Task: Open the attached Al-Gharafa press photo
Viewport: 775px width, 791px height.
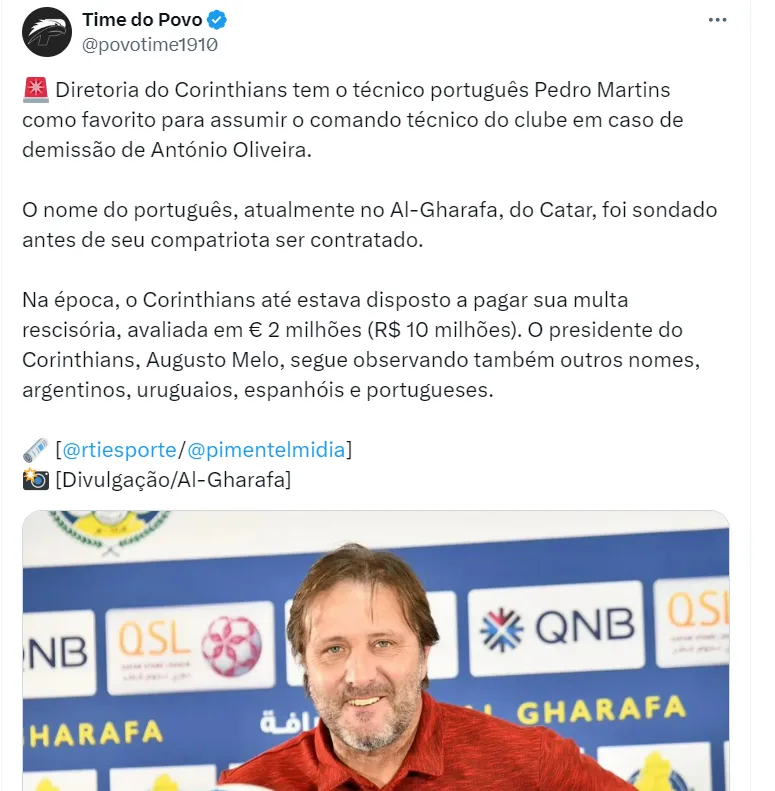Action: point(376,651)
